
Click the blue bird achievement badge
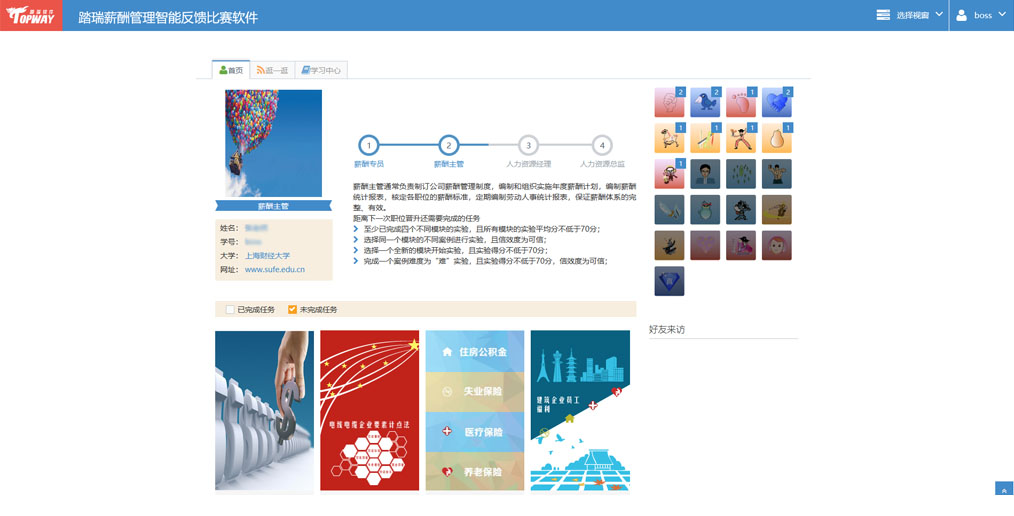tap(705, 103)
